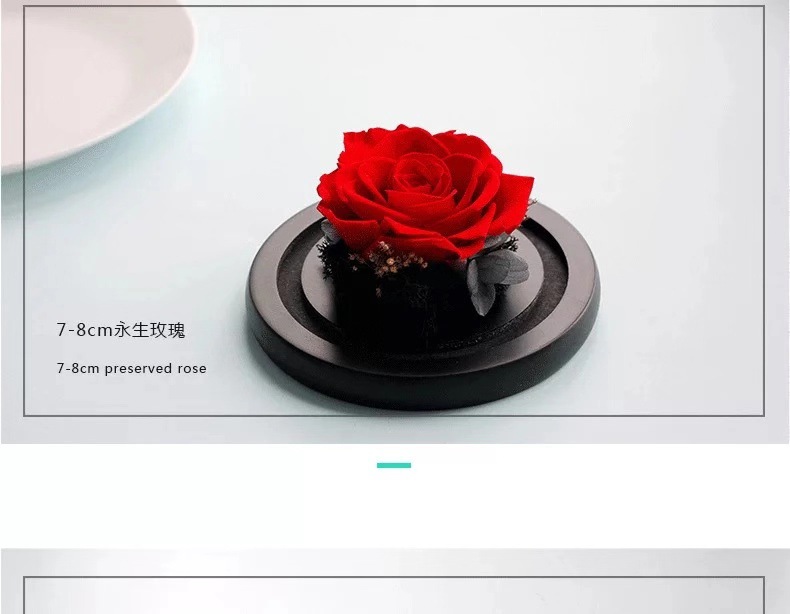Image resolution: width=790 pixels, height=614 pixels.
Task: Click the "永生玫瑰" characters in the caption
Action: pyautogui.click(x=150, y=330)
